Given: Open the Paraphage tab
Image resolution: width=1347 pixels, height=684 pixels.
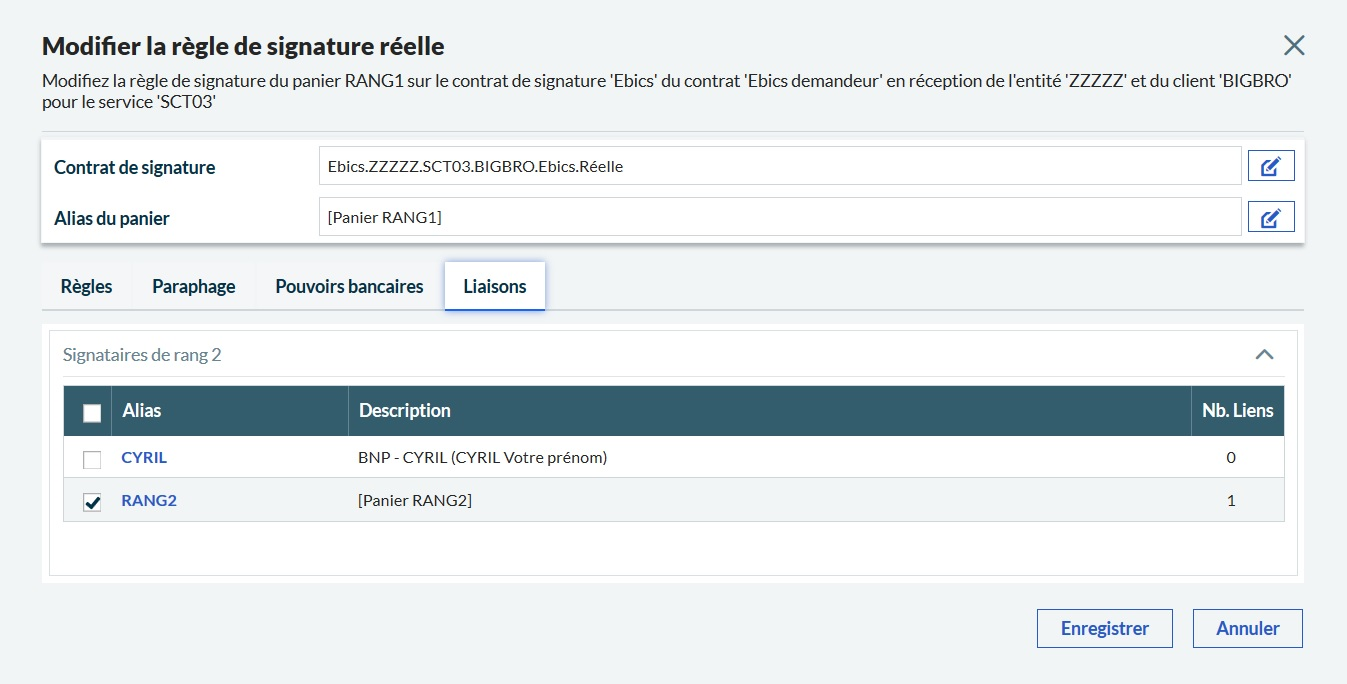Looking at the screenshot, I should click(x=194, y=286).
